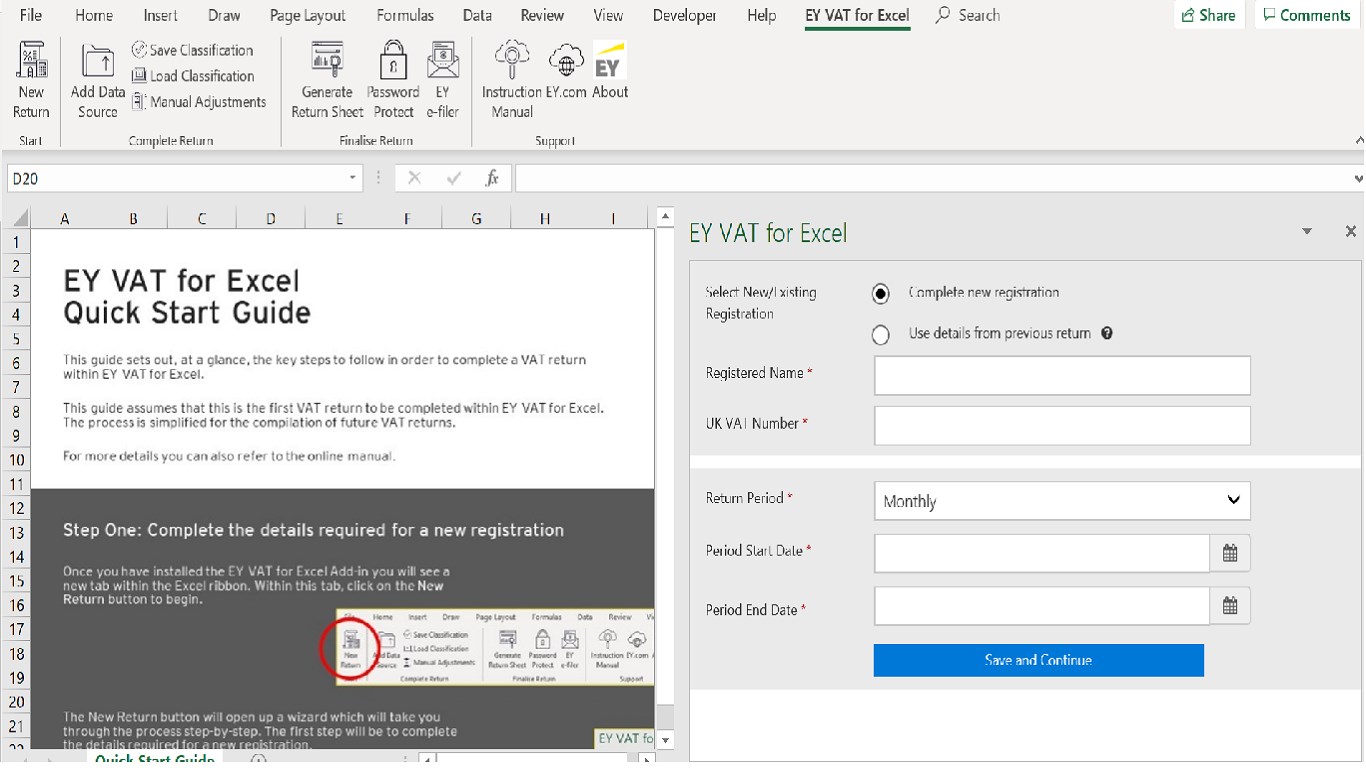The width and height of the screenshot is (1366, 768).
Task: Select column H header
Action: point(544,218)
